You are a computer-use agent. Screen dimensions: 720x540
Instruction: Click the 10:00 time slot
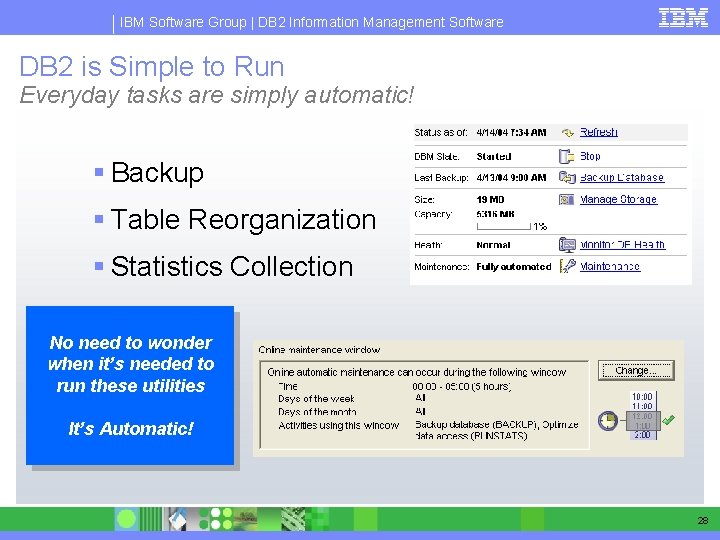pos(642,396)
